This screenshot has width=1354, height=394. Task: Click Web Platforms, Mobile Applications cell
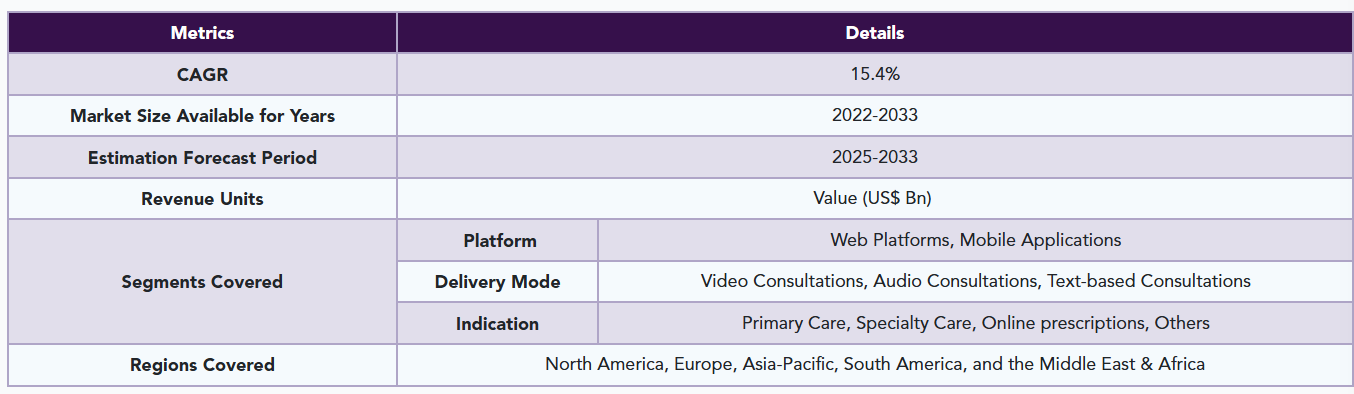(x=975, y=240)
